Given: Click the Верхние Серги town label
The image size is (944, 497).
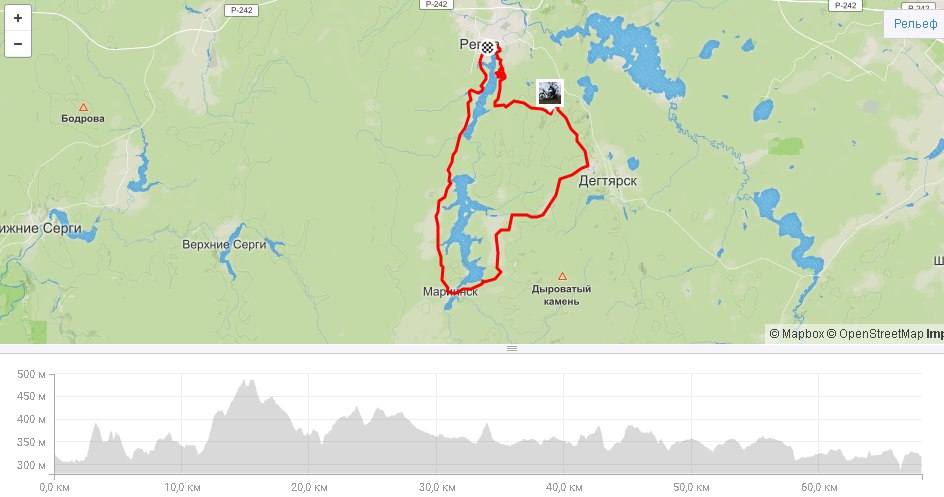Looking at the screenshot, I should [x=224, y=245].
